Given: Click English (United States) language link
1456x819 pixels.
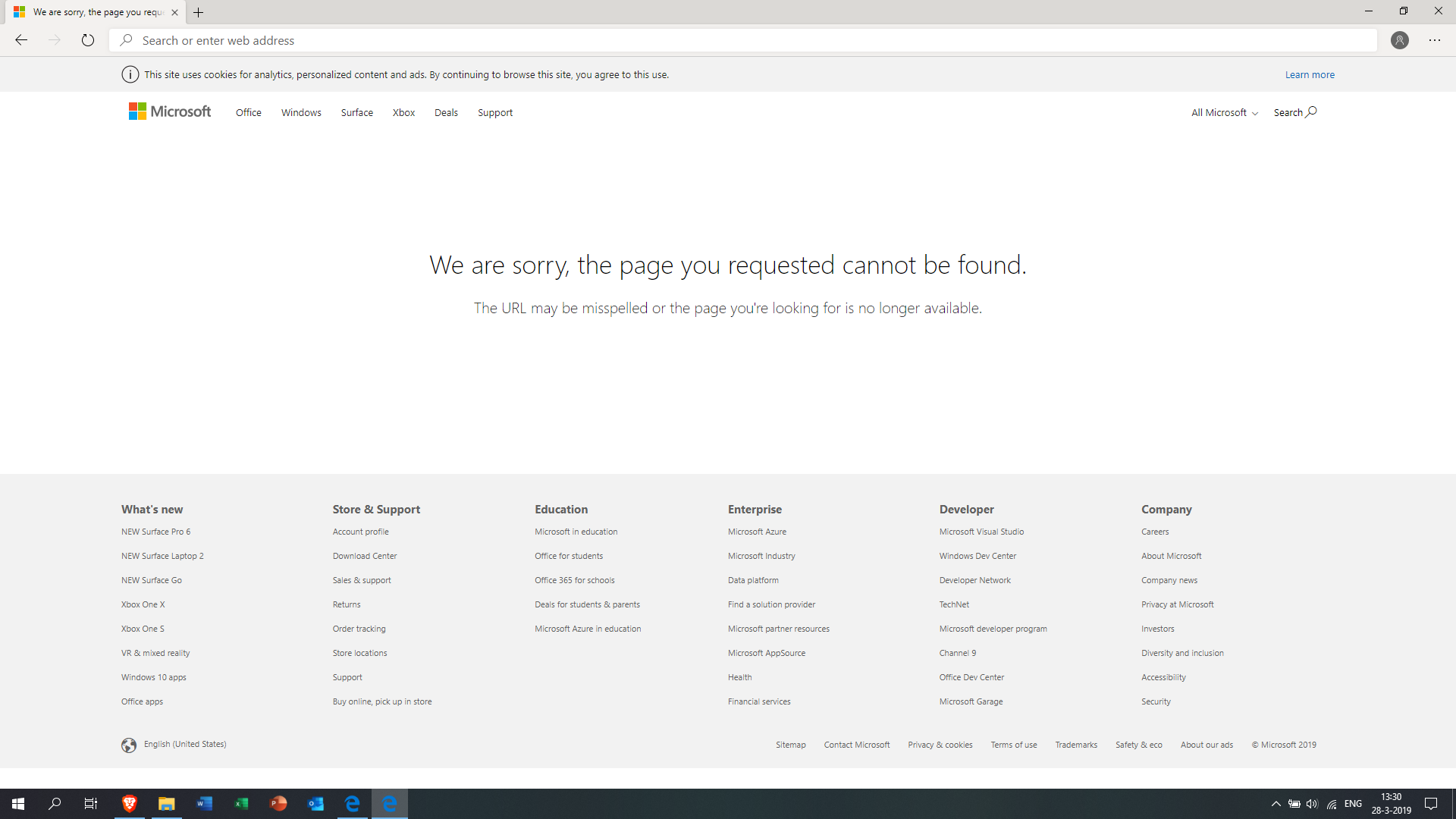Looking at the screenshot, I should pos(185,744).
